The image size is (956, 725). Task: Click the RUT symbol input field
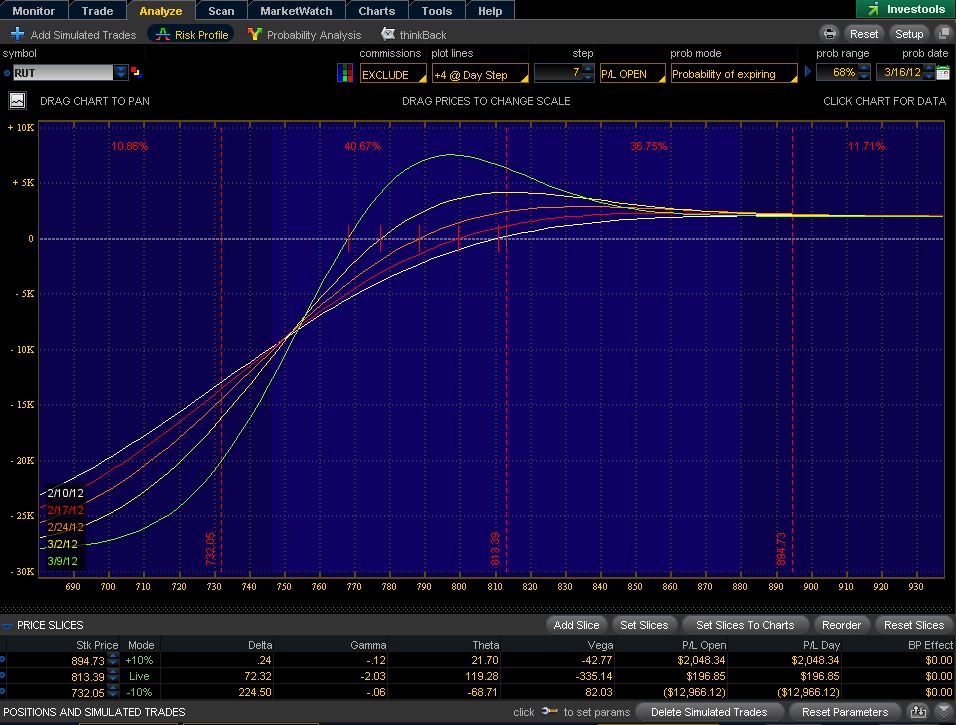[x=62, y=73]
